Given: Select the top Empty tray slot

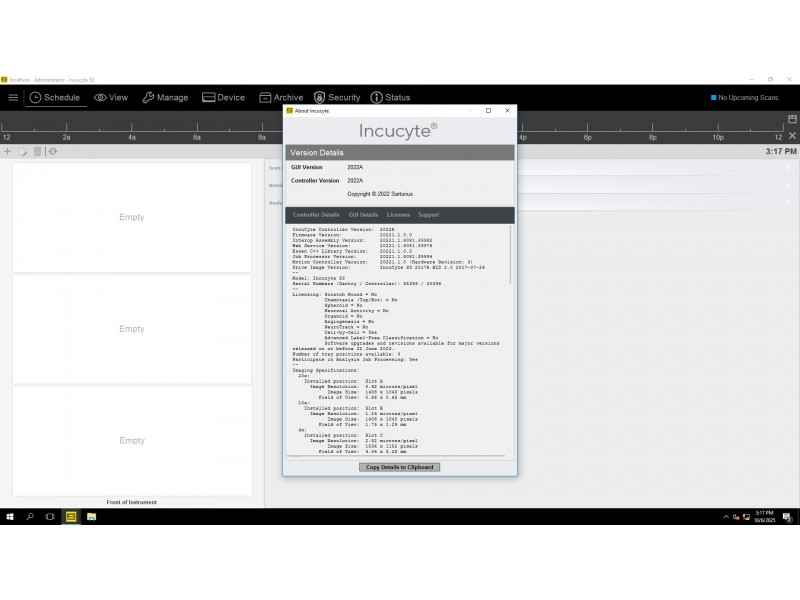Looking at the screenshot, I should tap(132, 217).
